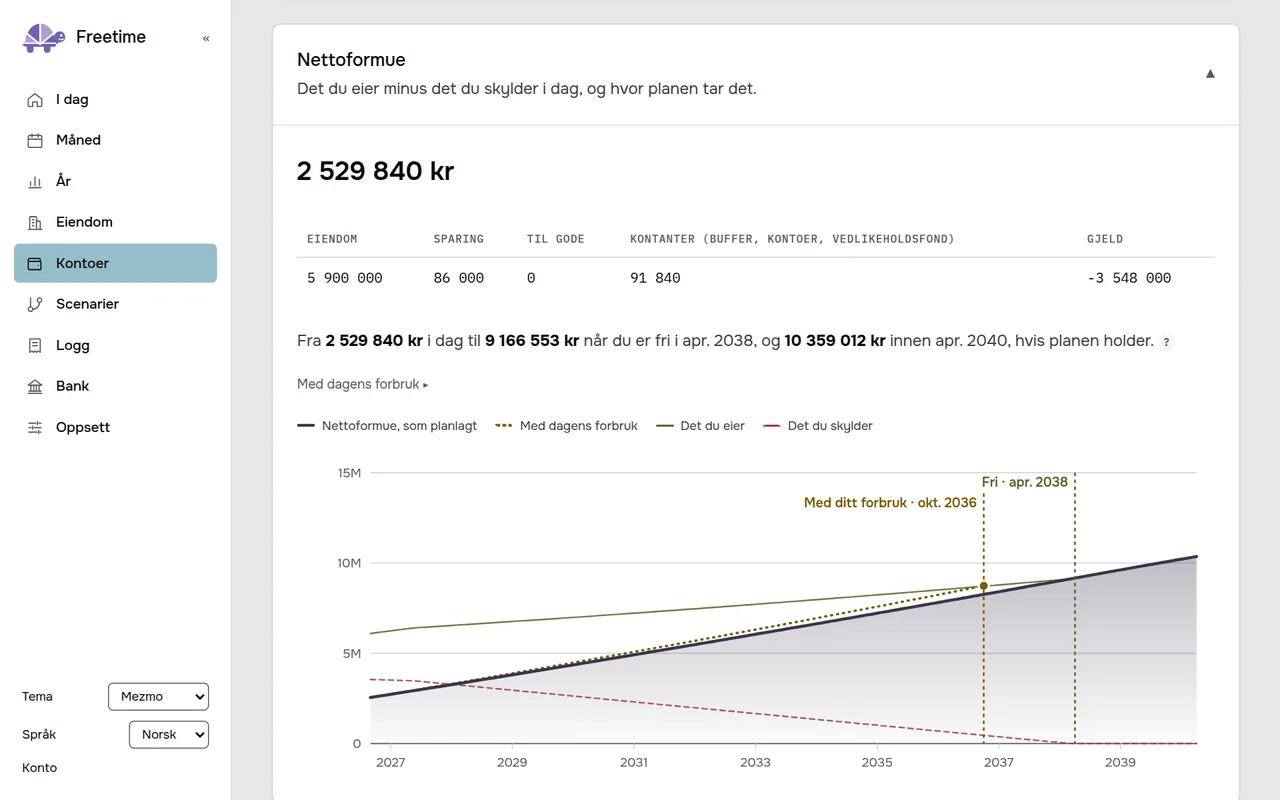The width and height of the screenshot is (1280, 800).
Task: Click the Nettoformue panel heading
Action: click(x=351, y=60)
